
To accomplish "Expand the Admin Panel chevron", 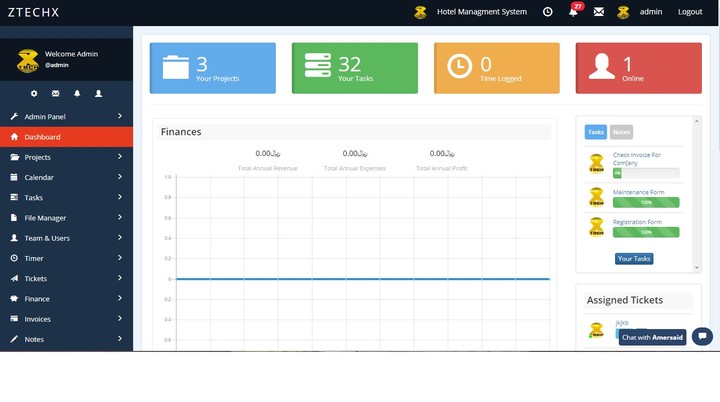I will pos(120,116).
